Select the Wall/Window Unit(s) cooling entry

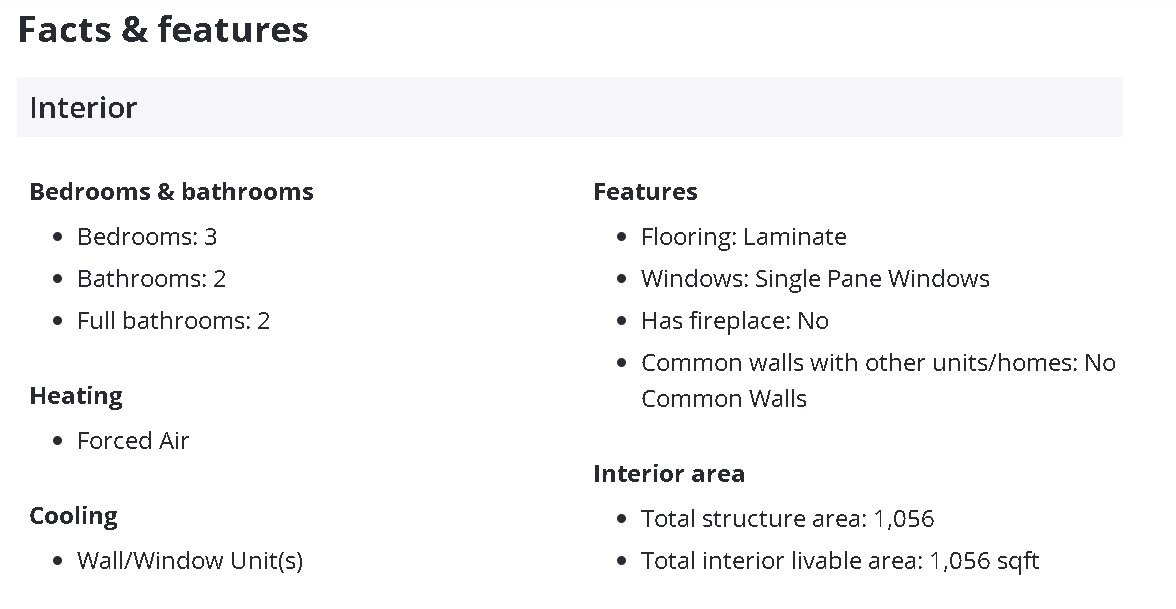(x=190, y=561)
